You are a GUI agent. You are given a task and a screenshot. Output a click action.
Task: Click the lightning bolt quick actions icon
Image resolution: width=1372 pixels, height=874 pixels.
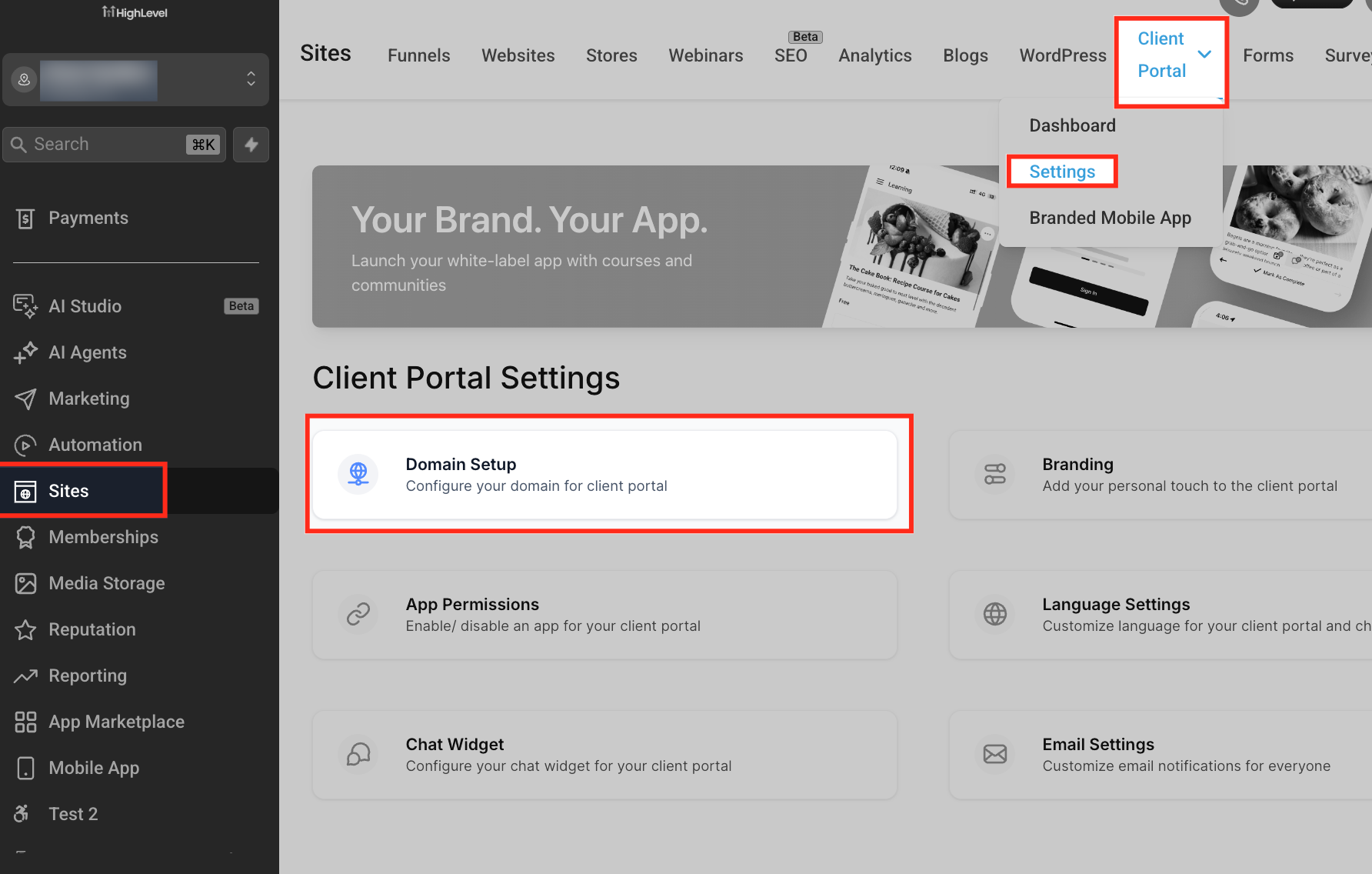click(x=251, y=145)
